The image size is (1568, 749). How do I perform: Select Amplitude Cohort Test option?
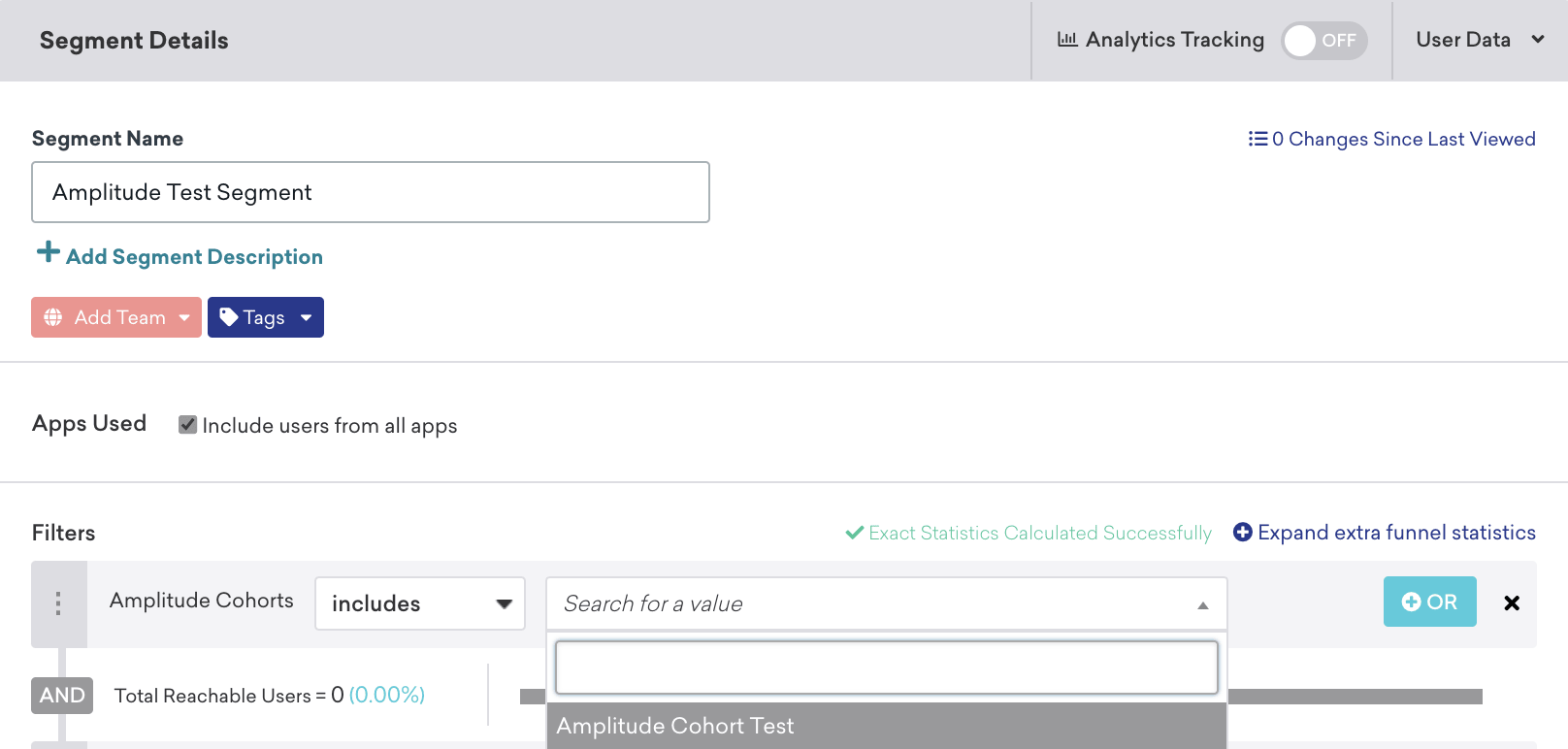coord(887,726)
